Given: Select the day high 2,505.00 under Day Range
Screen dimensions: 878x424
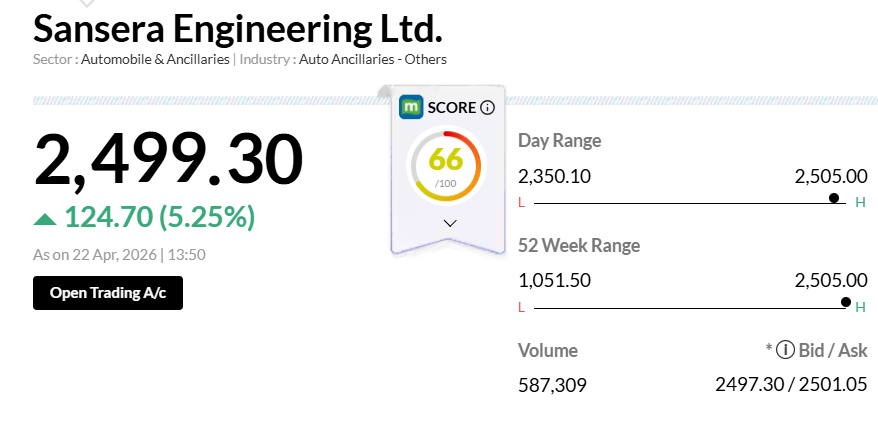Looking at the screenshot, I should 831,177.
